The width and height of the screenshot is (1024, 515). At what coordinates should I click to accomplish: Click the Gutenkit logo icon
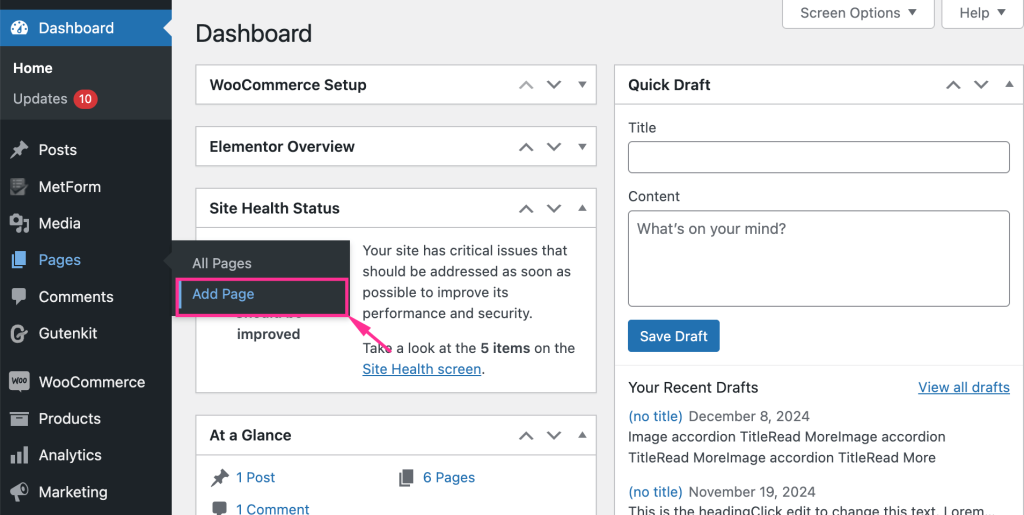[x=19, y=334]
